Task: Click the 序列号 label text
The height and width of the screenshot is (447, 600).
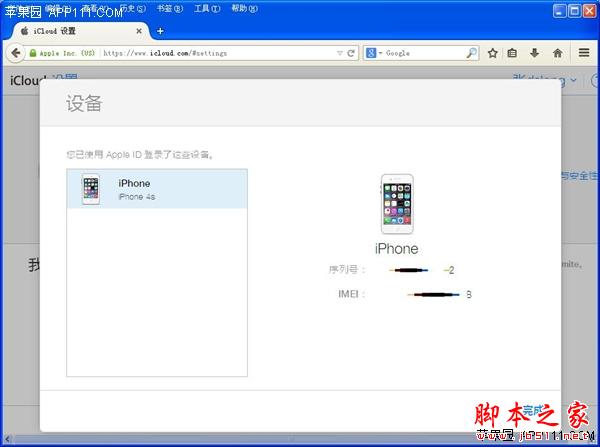Action: click(346, 270)
